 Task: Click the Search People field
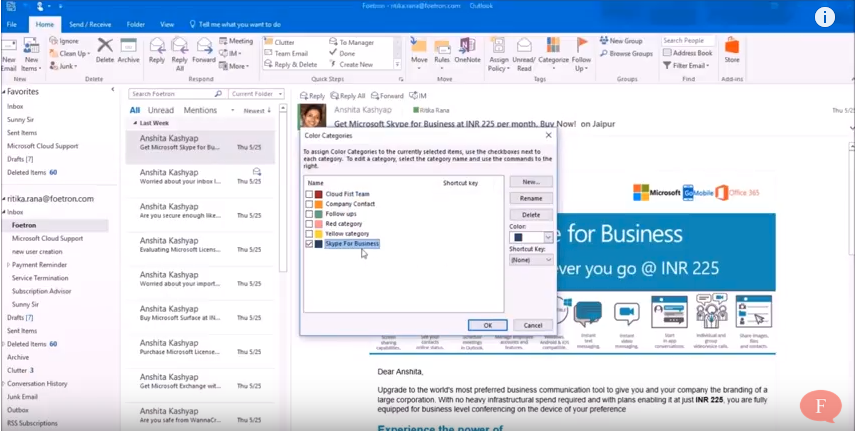(688, 40)
